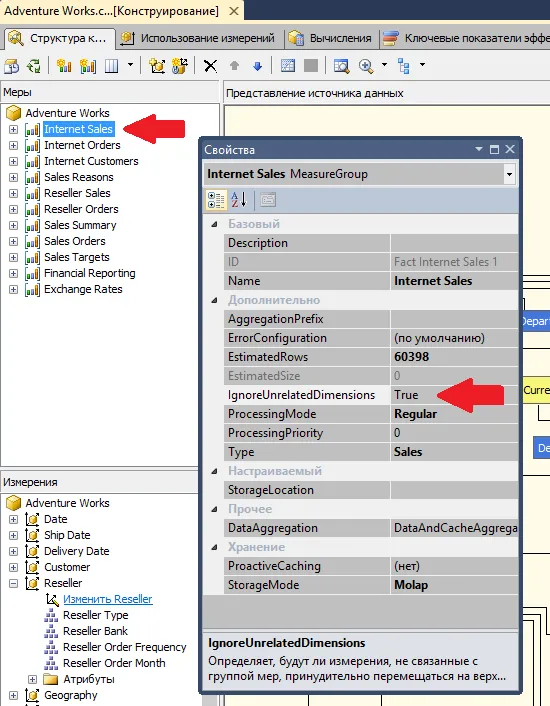Viewport: 550px width, 706px height.
Task: Click the blue Move Down arrow
Action: (257, 66)
